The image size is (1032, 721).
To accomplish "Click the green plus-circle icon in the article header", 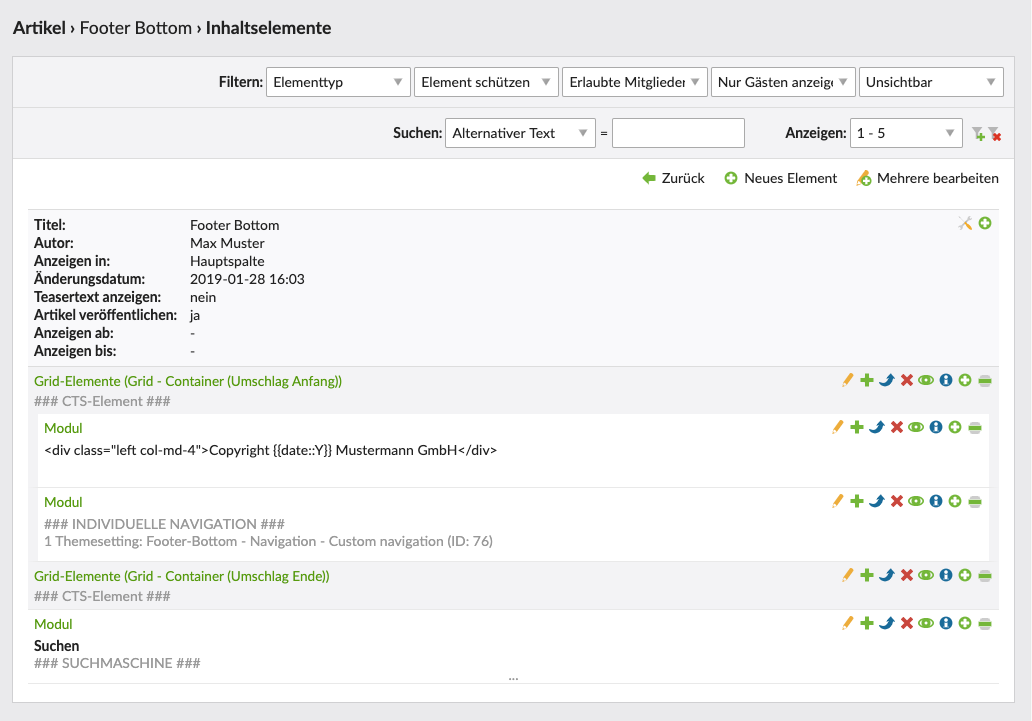I will [x=985, y=224].
